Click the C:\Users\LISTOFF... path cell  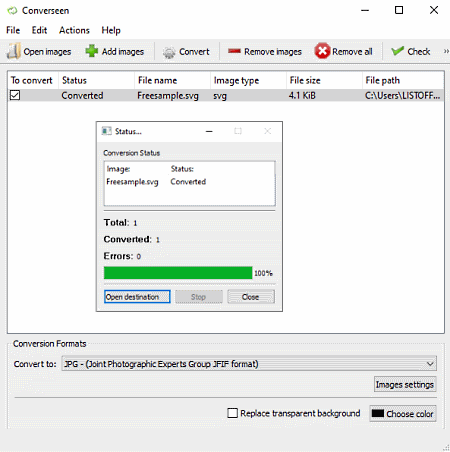[402, 96]
